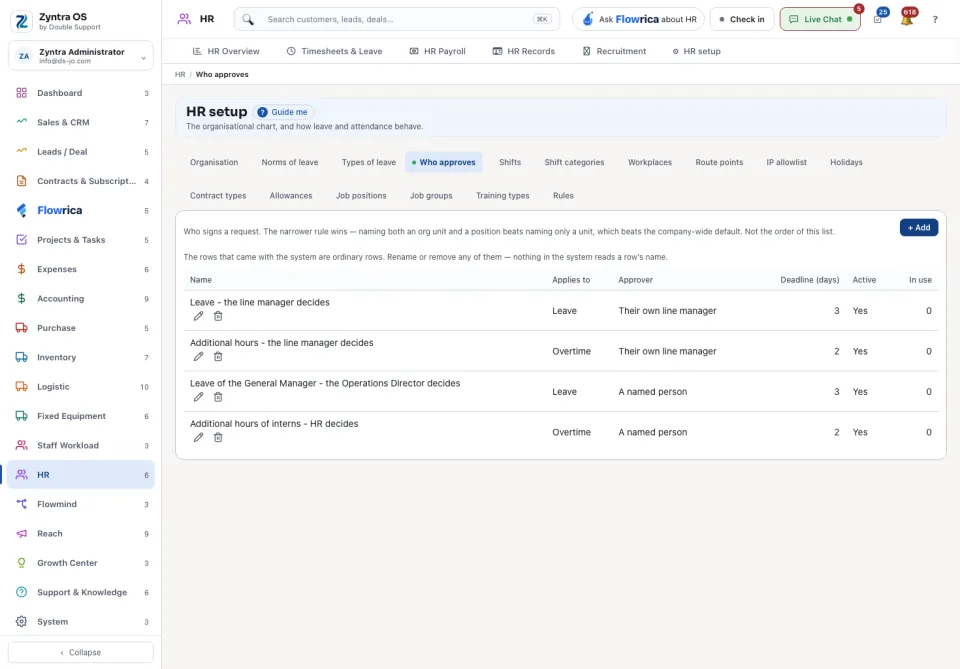Switch to Types of leave sub-tab

tap(369, 162)
